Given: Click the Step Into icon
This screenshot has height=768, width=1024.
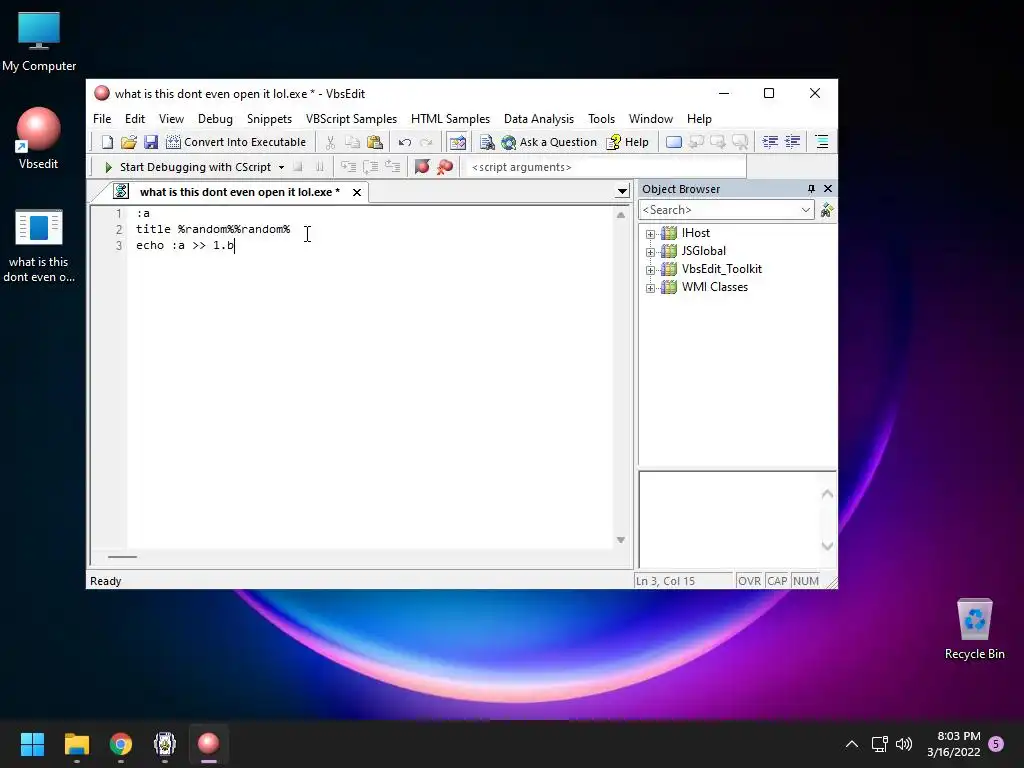Looking at the screenshot, I should tap(349, 167).
